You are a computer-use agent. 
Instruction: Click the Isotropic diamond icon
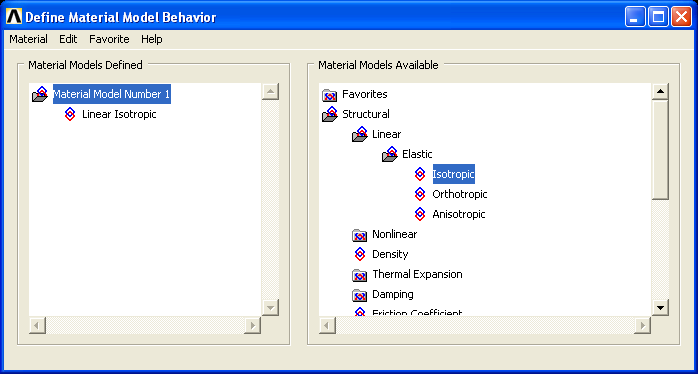click(x=420, y=174)
